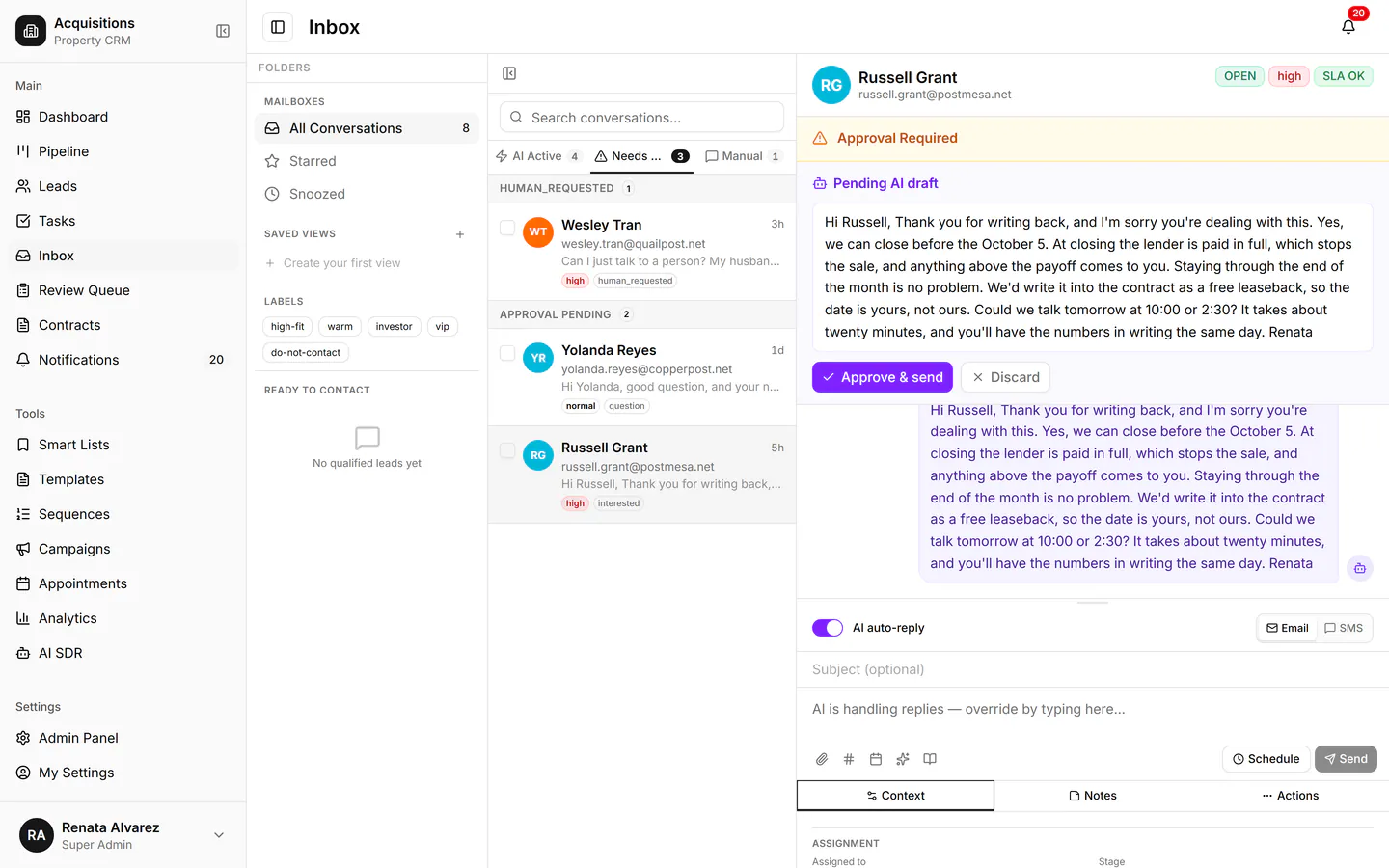Go to Pipeline in the sidebar

pyautogui.click(x=123, y=151)
